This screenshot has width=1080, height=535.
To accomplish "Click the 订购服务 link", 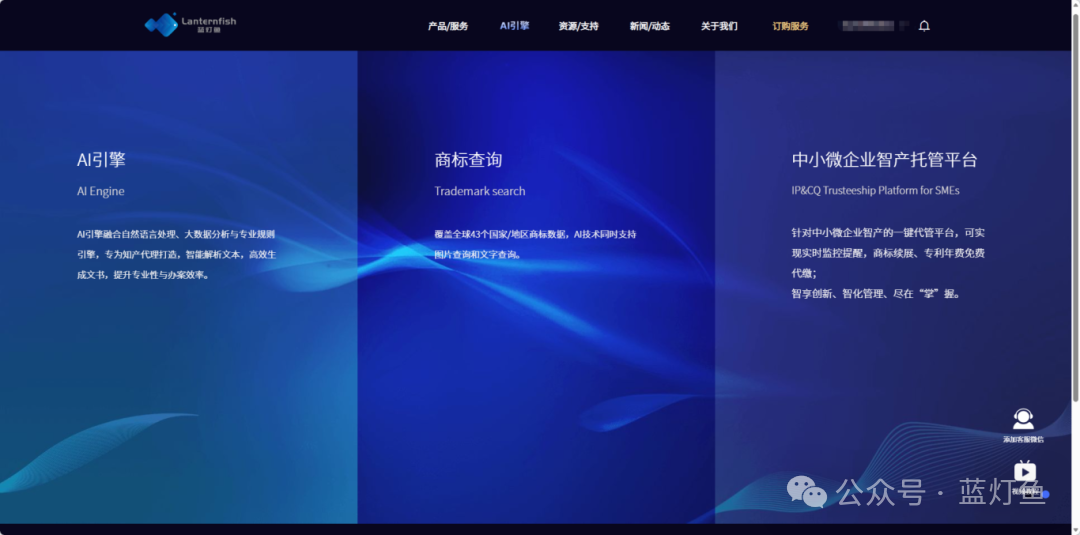I will click(790, 26).
